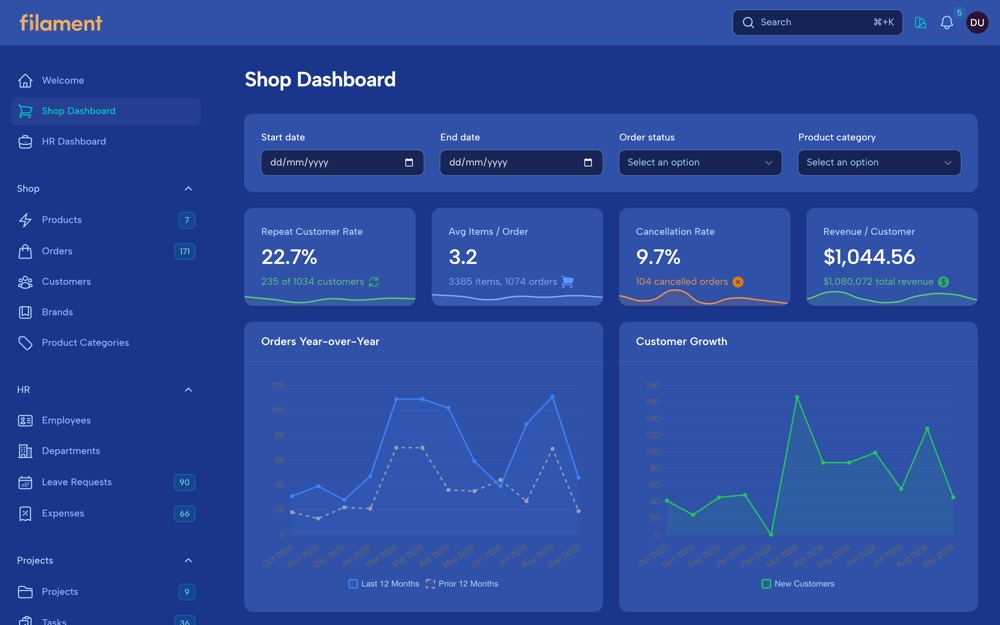
Task: Click the Customer Growth peak data point
Action: [x=797, y=397]
